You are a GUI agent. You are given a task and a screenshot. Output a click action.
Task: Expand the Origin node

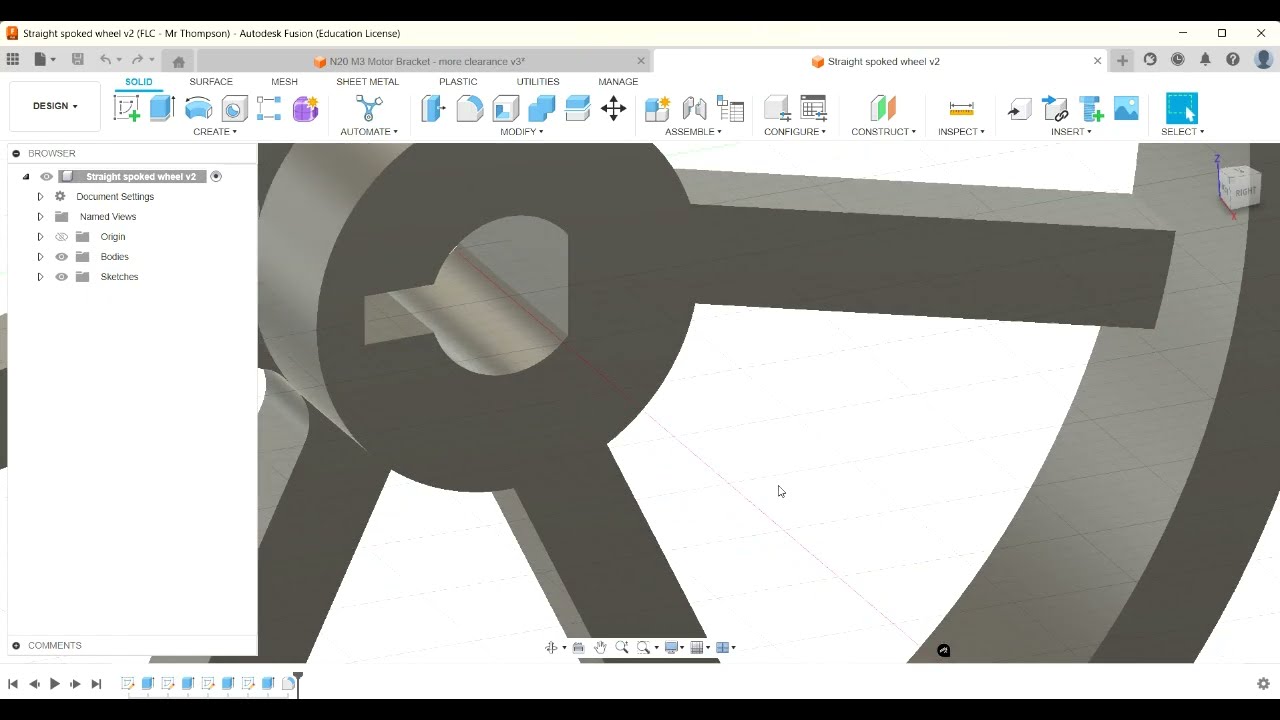tap(40, 237)
